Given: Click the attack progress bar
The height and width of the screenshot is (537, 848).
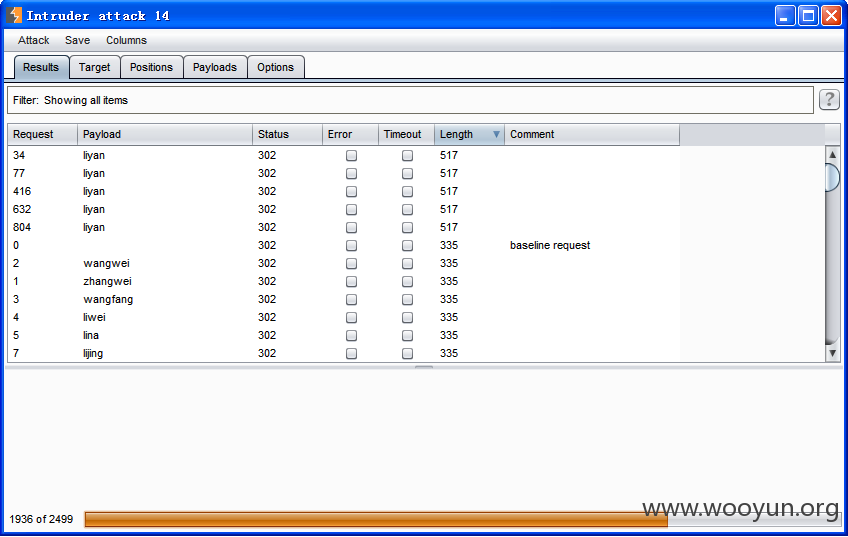Looking at the screenshot, I should point(462,519).
